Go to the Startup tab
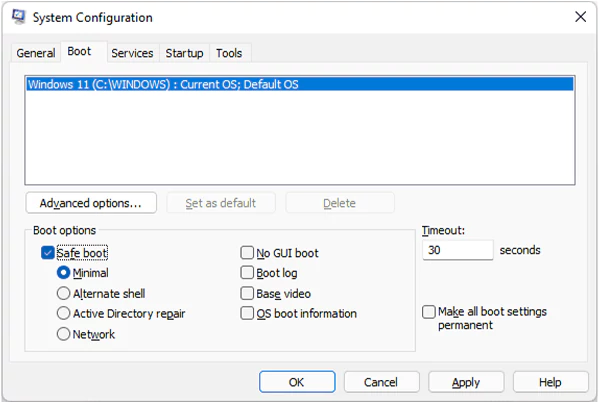This screenshot has height=402, width=600. click(x=184, y=53)
